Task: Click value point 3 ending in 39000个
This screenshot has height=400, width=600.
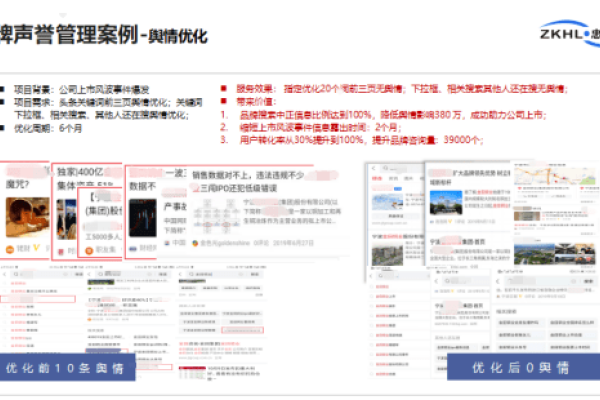Action: [361, 140]
